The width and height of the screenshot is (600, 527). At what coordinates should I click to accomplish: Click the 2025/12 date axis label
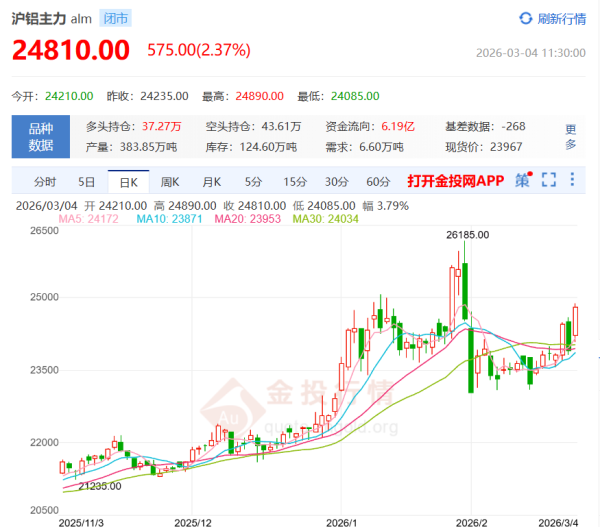[193, 522]
